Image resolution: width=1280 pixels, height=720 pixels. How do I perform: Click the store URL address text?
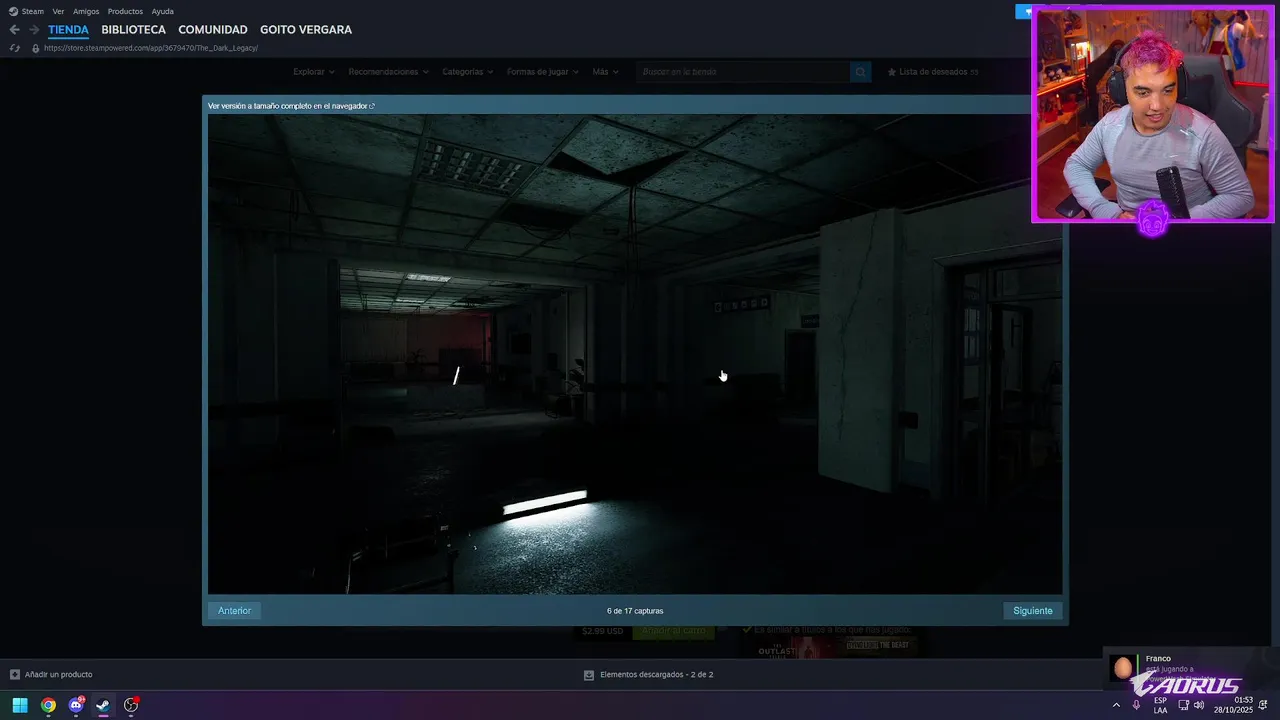pyautogui.click(x=151, y=48)
